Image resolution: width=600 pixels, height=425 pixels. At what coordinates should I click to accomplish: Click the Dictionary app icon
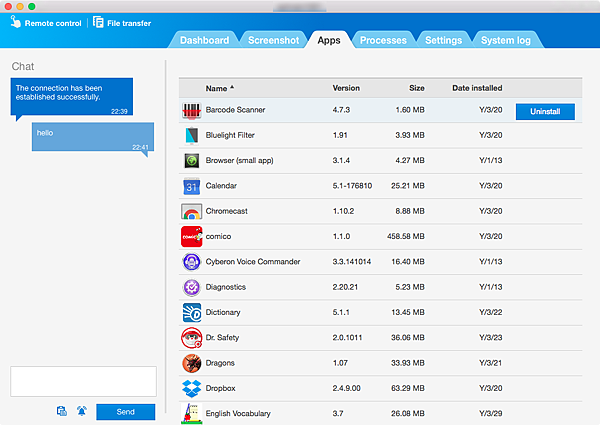point(191,313)
